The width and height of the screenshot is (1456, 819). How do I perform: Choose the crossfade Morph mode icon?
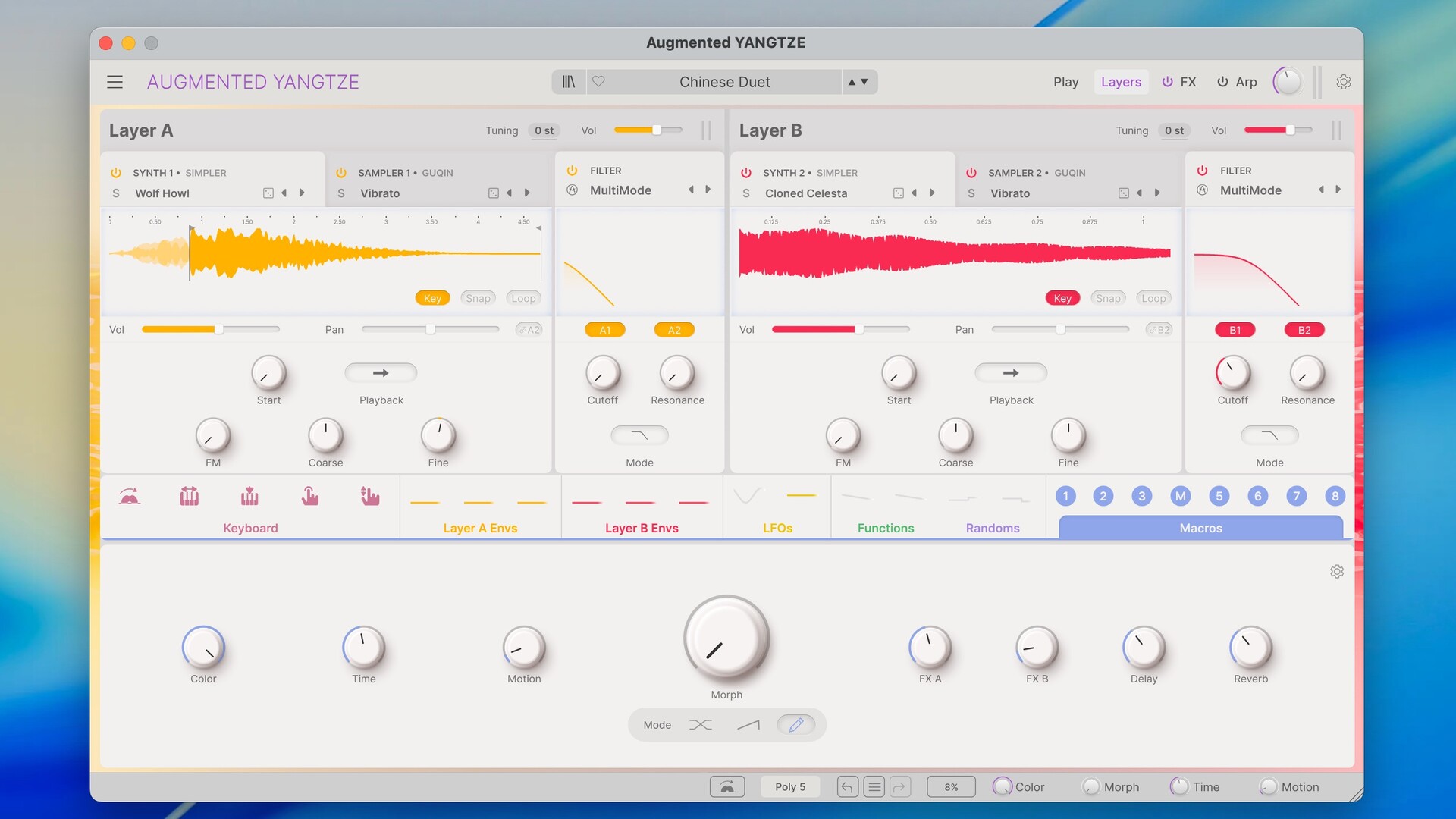pyautogui.click(x=701, y=725)
